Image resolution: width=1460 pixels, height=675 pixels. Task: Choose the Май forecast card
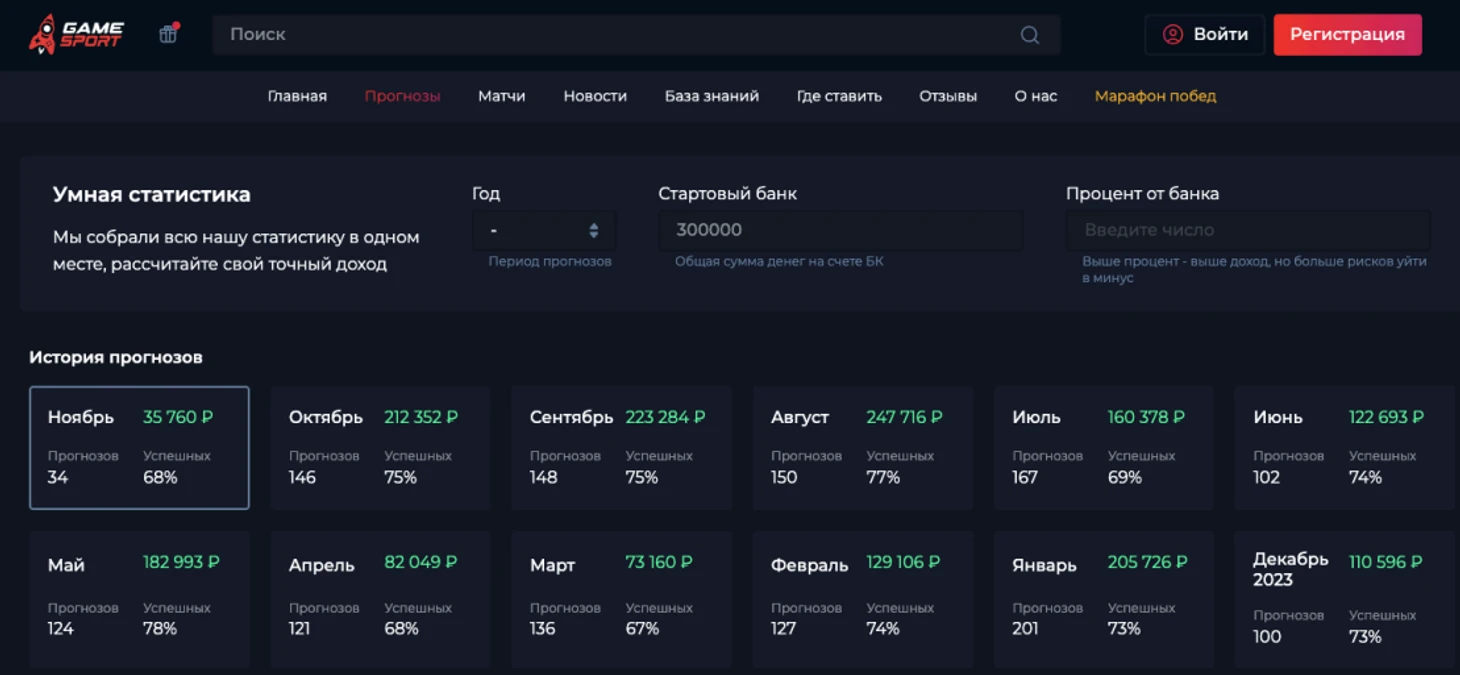(x=139, y=598)
